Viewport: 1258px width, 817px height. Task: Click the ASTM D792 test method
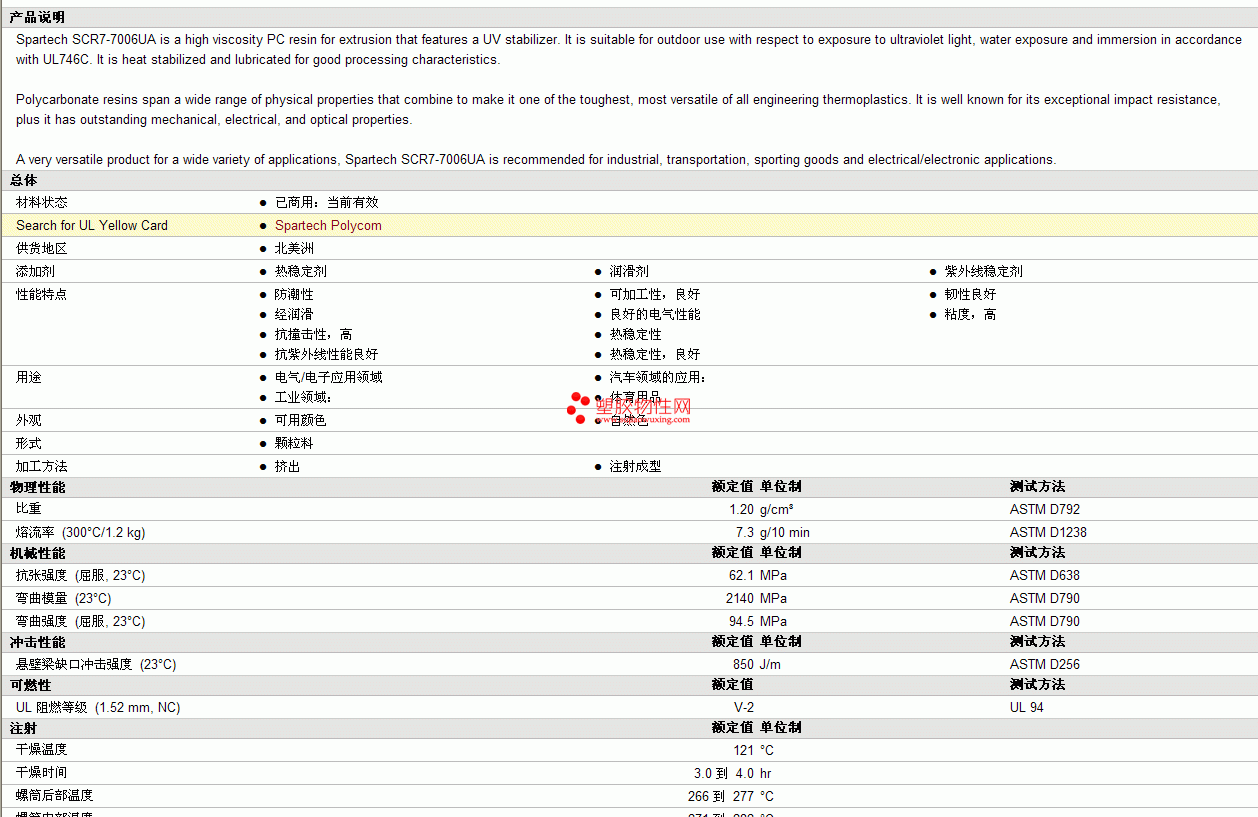tap(1045, 509)
